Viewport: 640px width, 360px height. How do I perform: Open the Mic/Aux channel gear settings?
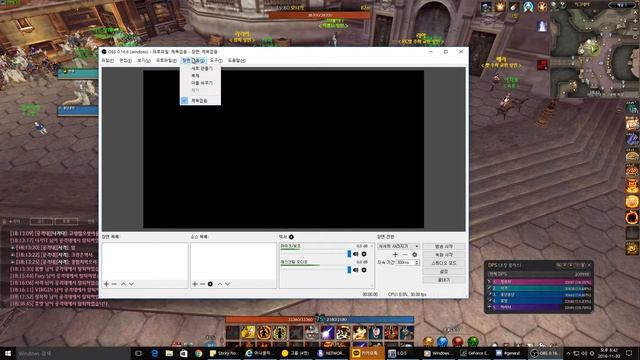click(x=364, y=254)
